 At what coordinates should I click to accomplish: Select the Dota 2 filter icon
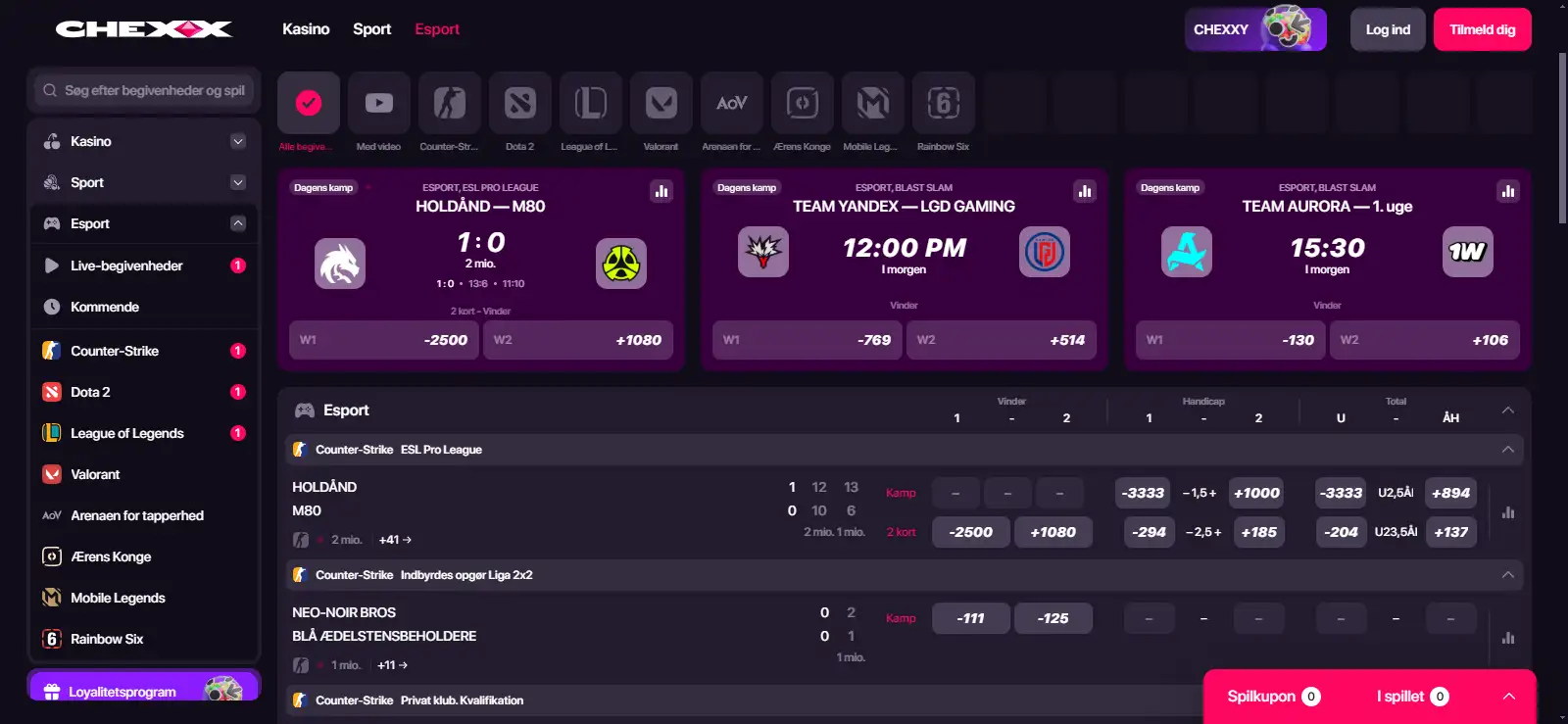tap(519, 103)
